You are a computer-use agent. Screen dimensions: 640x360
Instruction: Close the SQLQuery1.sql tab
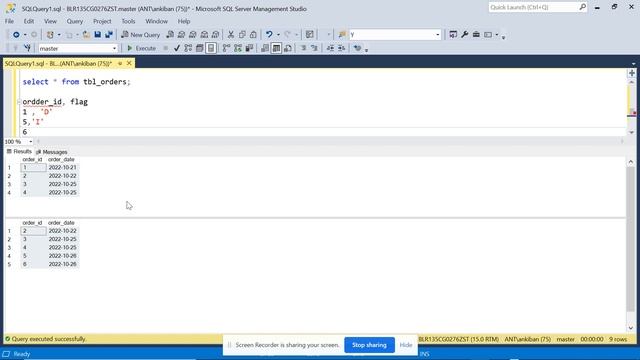tap(129, 63)
